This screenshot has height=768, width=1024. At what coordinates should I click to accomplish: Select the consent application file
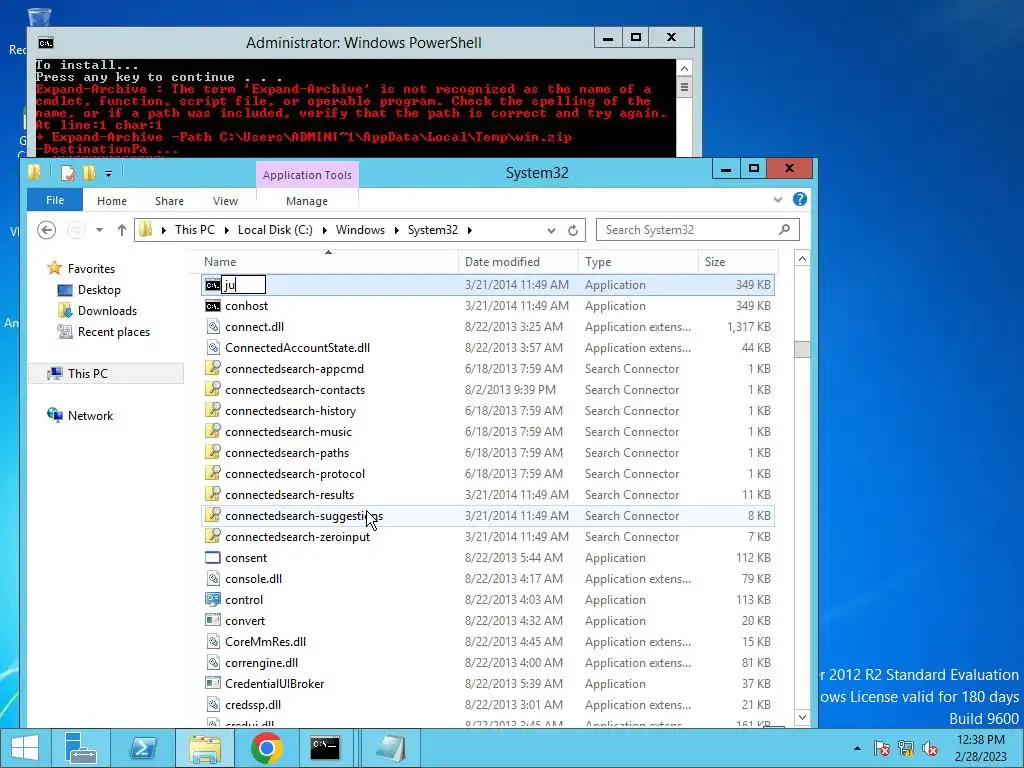click(488, 558)
